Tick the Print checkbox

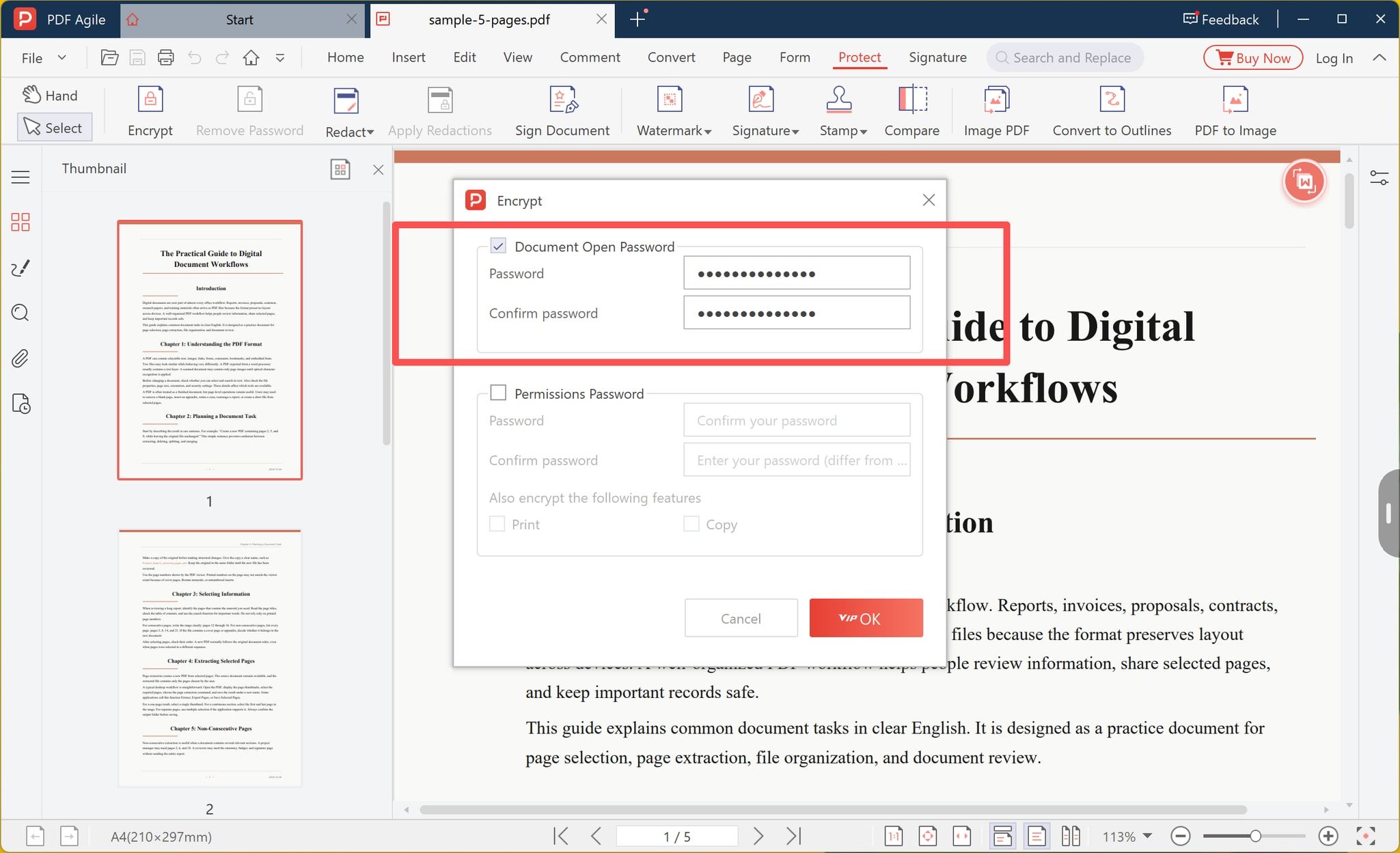[497, 524]
